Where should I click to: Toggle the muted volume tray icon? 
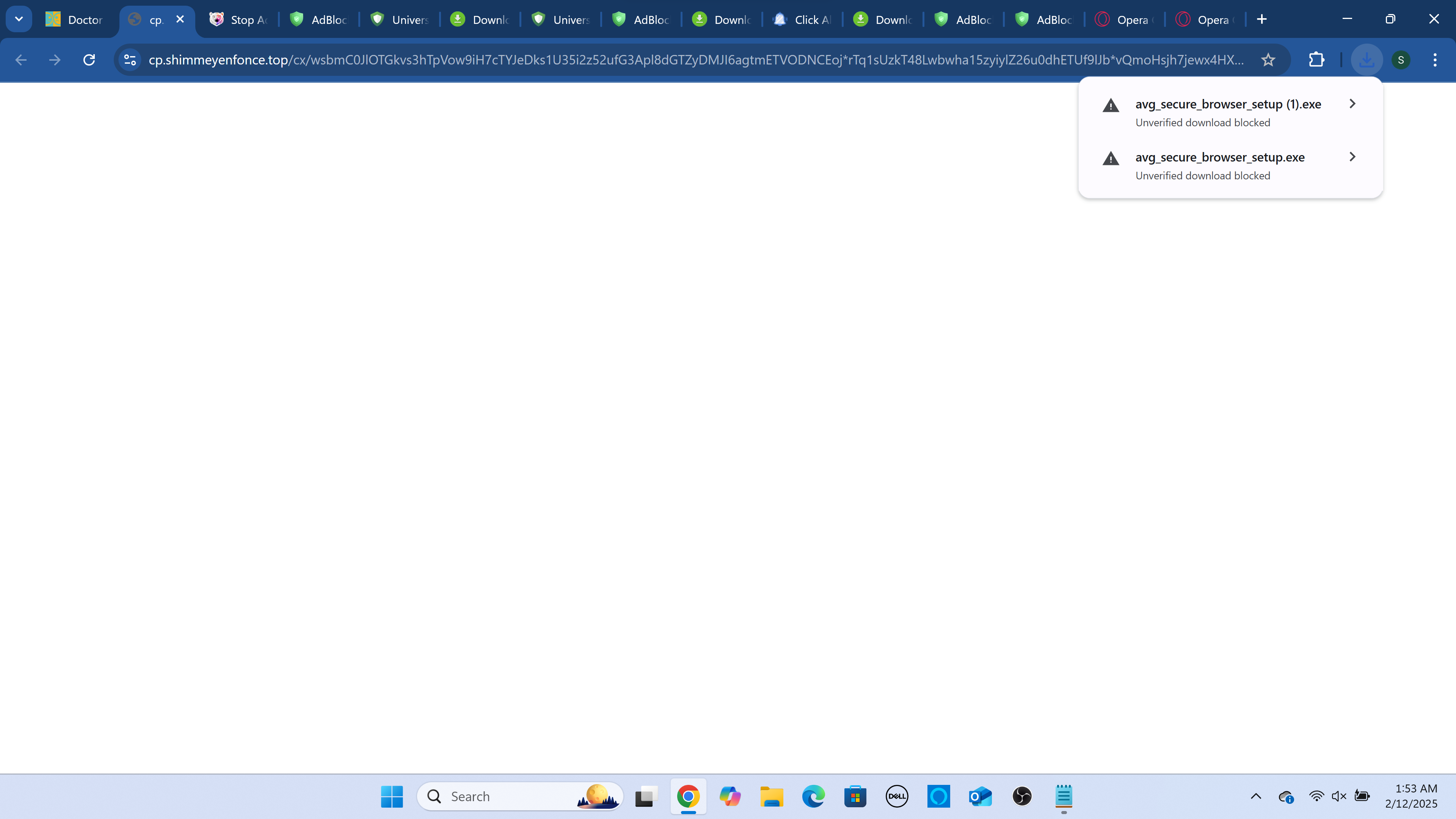(1338, 796)
